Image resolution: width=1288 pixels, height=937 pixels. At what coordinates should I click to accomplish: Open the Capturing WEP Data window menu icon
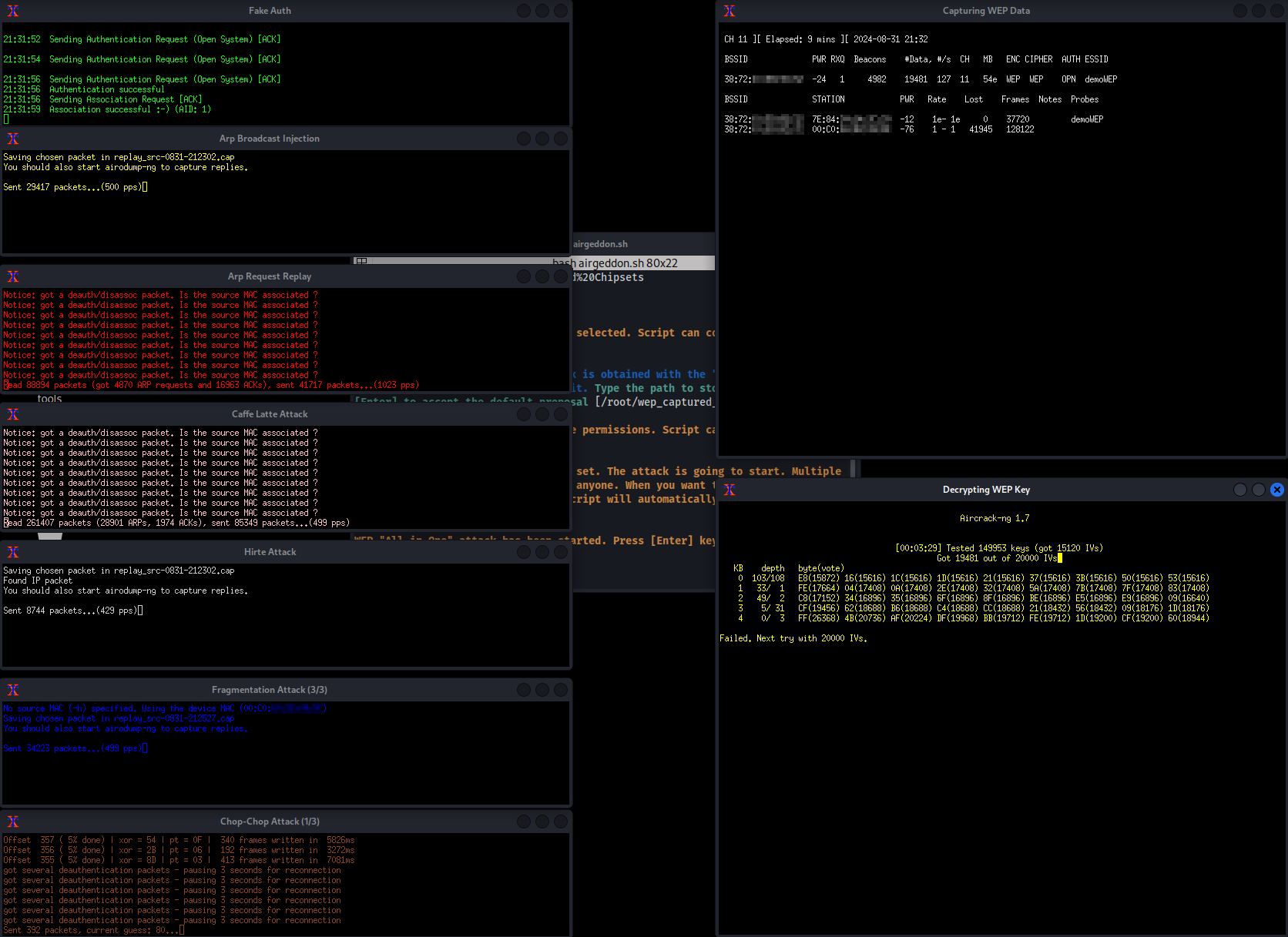point(730,11)
